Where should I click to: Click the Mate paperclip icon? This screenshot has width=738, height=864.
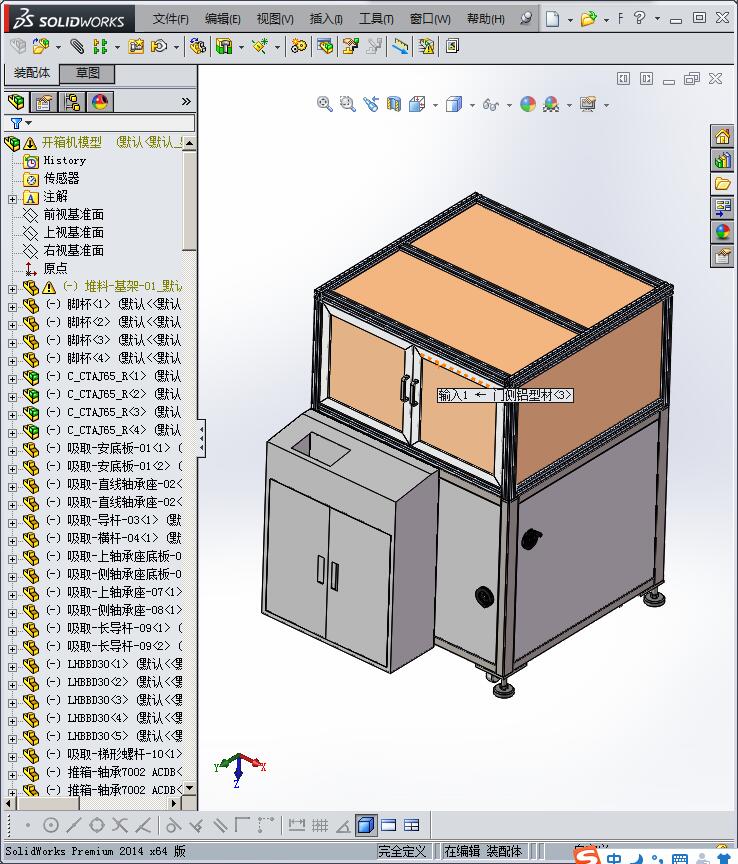tap(77, 46)
